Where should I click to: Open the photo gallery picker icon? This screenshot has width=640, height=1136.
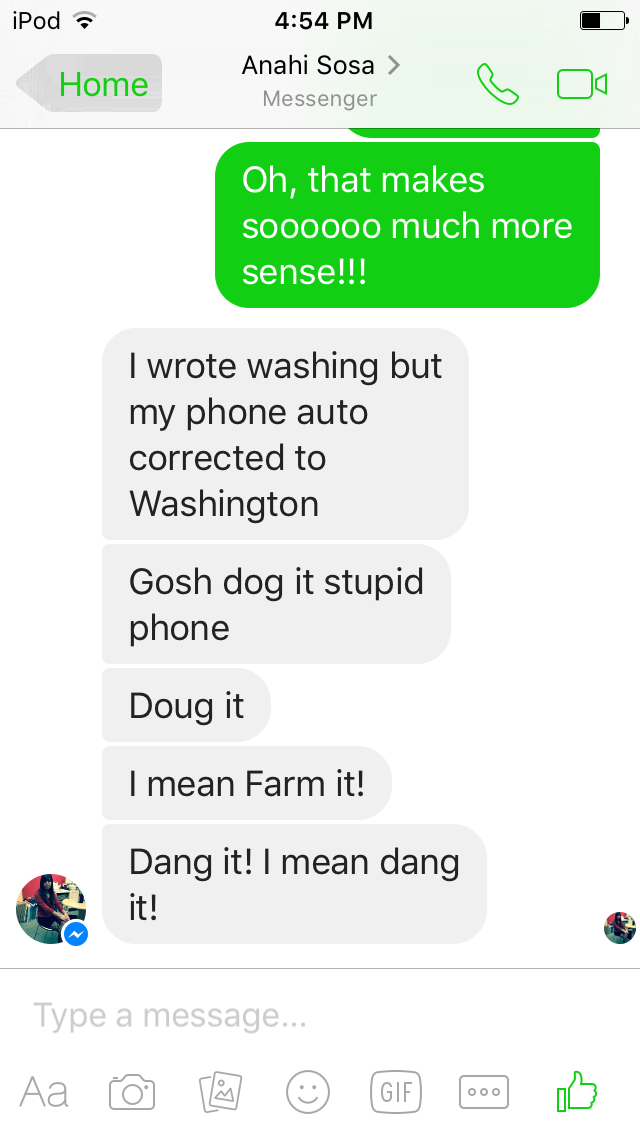click(x=220, y=1092)
